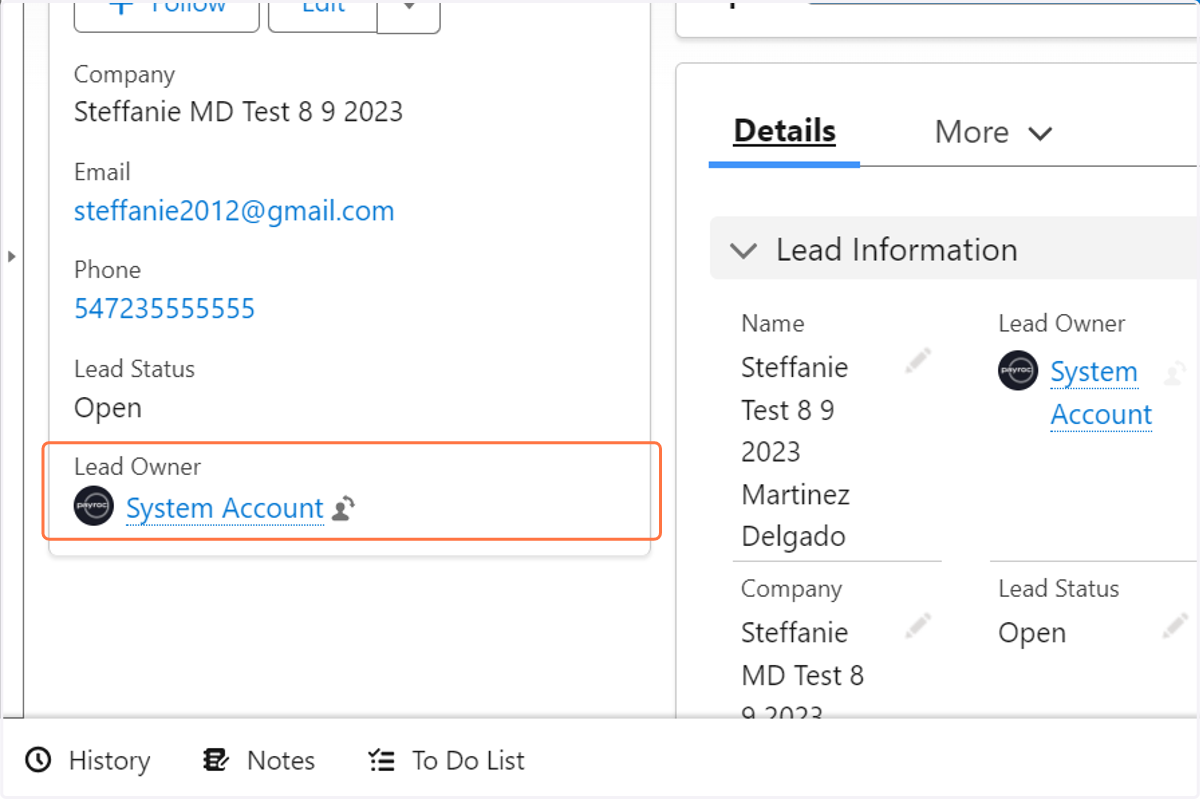Screen dimensions: 1200x799
Task: Edit the Lead Status field with pencil icon
Action: click(x=1175, y=626)
